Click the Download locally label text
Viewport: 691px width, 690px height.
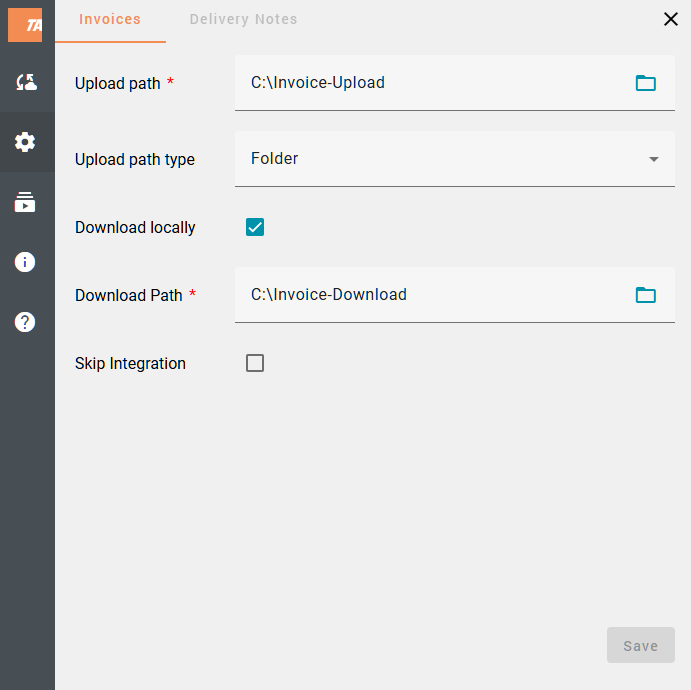tap(135, 228)
